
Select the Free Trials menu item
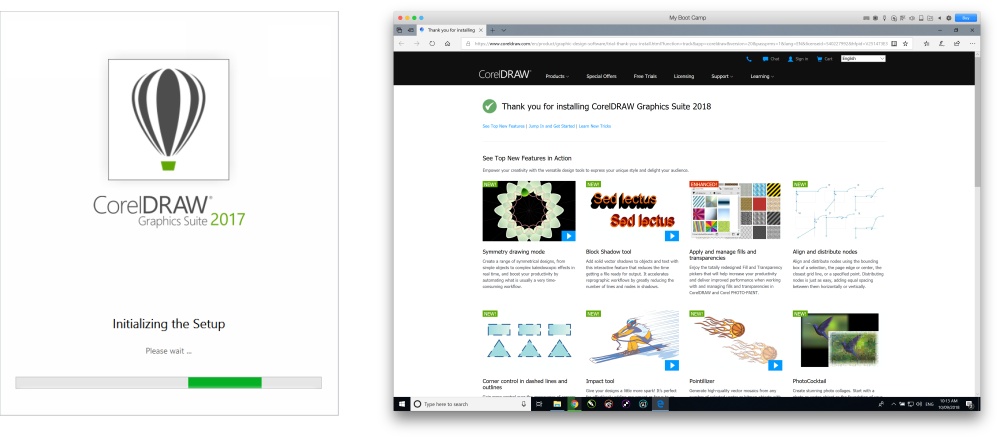[645, 76]
